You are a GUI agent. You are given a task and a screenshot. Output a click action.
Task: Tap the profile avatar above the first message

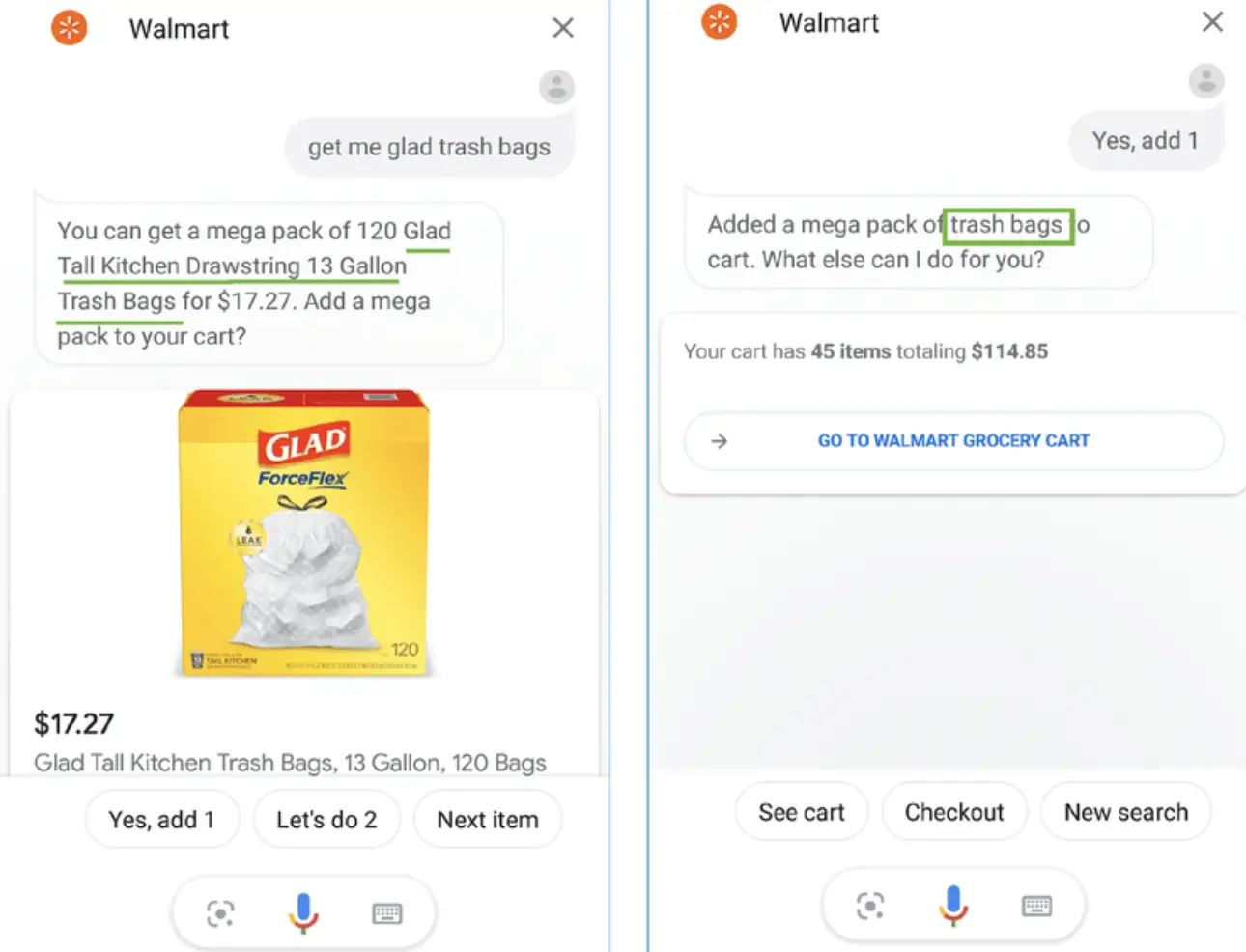[x=556, y=87]
